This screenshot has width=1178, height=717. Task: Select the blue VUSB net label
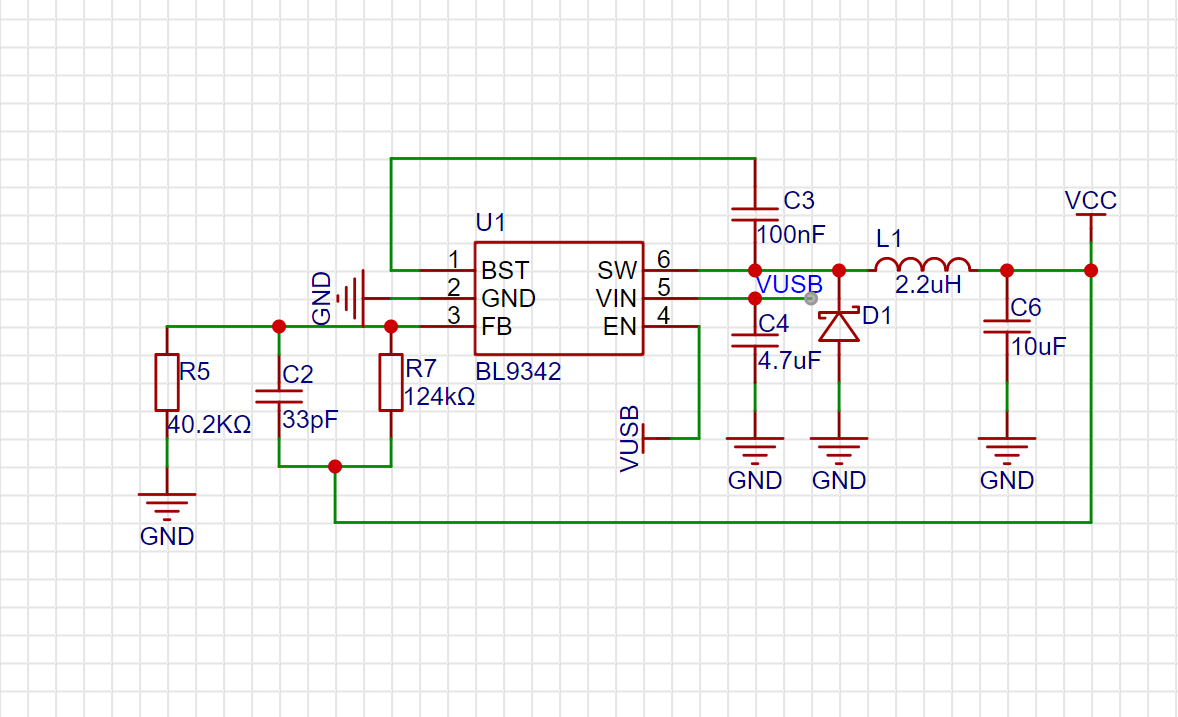pos(790,285)
